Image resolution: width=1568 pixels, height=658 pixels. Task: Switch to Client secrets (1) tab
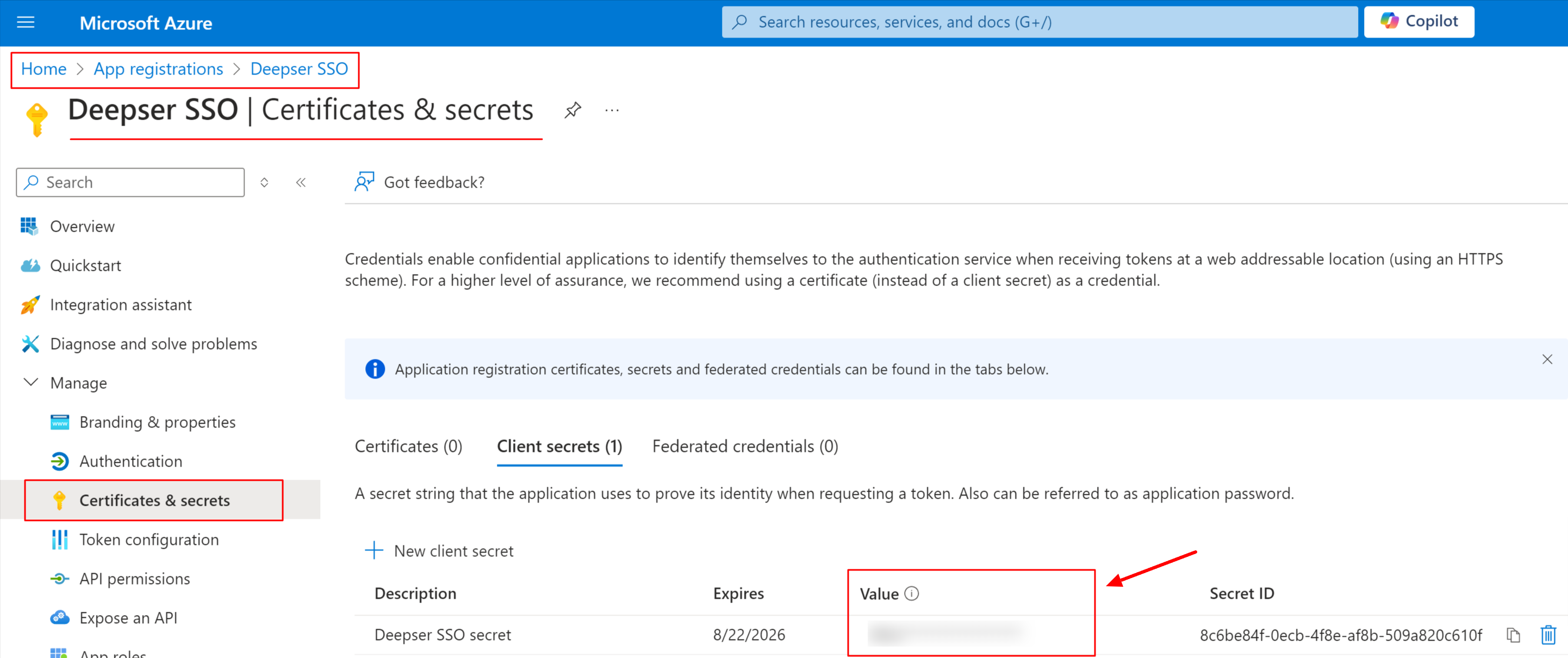point(559,446)
